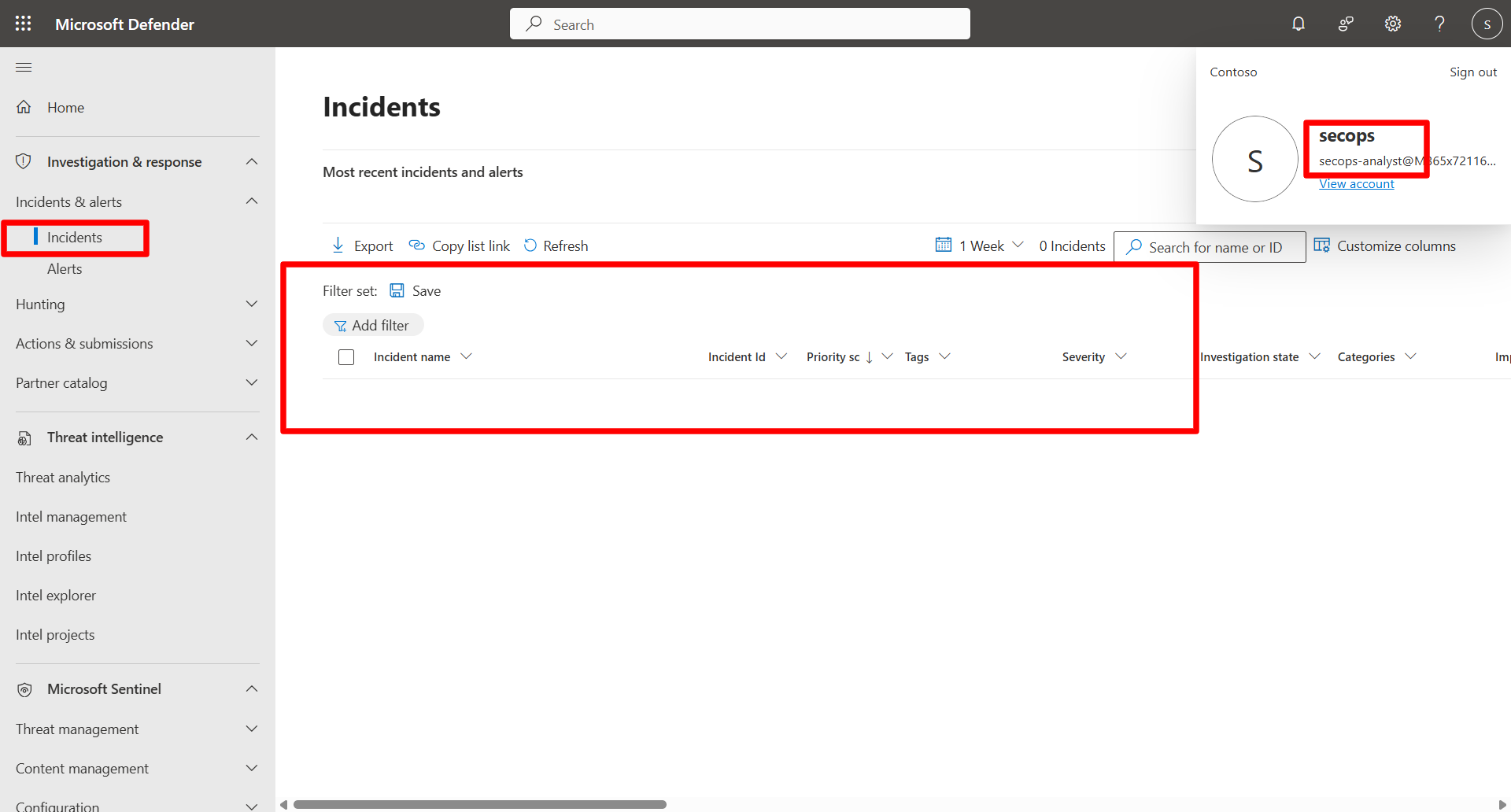Click Copy list link
Image resolution: width=1511 pixels, height=812 pixels.
(x=471, y=246)
